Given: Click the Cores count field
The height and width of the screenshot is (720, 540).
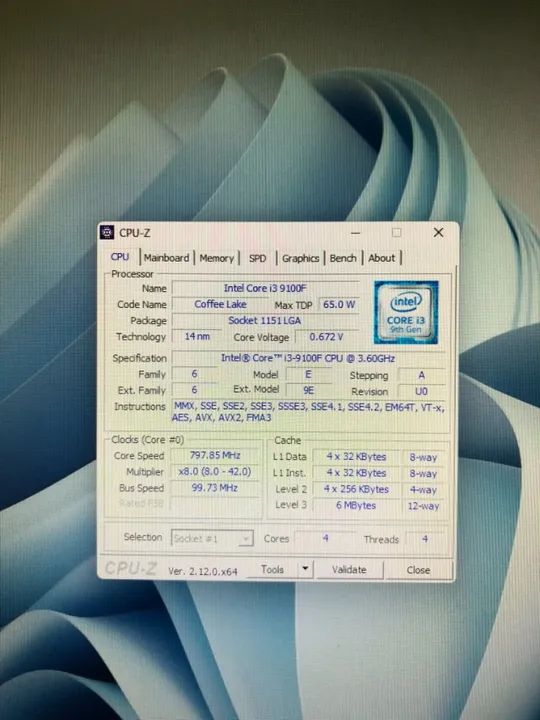Looking at the screenshot, I should pos(325,538).
